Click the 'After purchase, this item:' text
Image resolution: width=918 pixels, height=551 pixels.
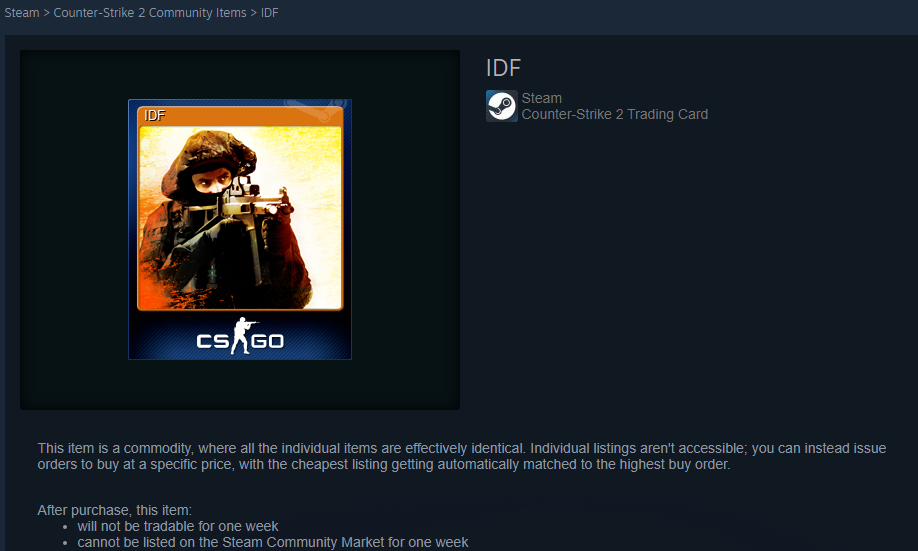click(115, 510)
